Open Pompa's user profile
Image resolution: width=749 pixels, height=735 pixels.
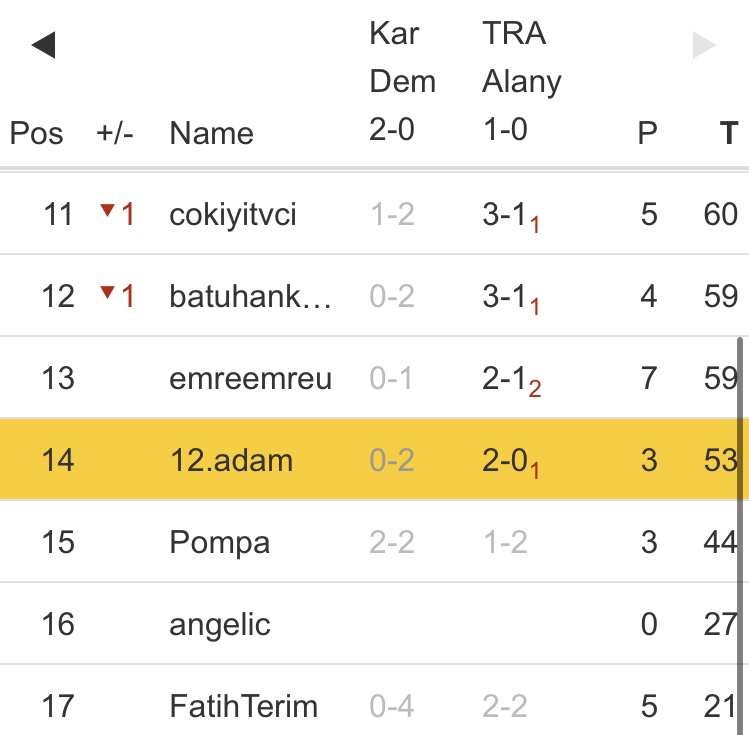[220, 543]
